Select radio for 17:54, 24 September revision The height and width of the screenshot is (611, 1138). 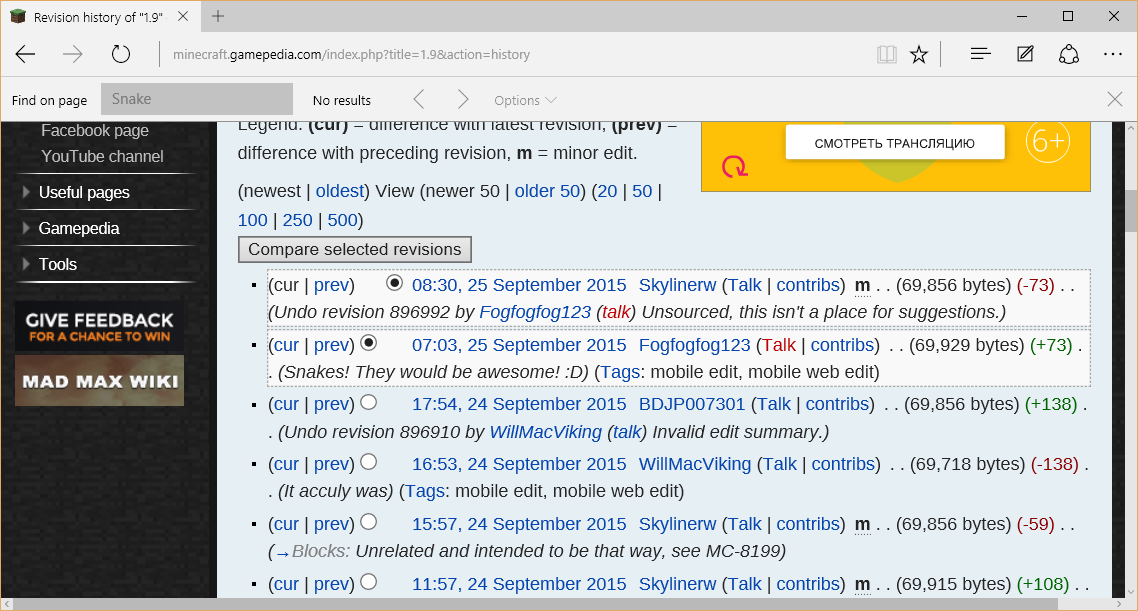coord(369,401)
